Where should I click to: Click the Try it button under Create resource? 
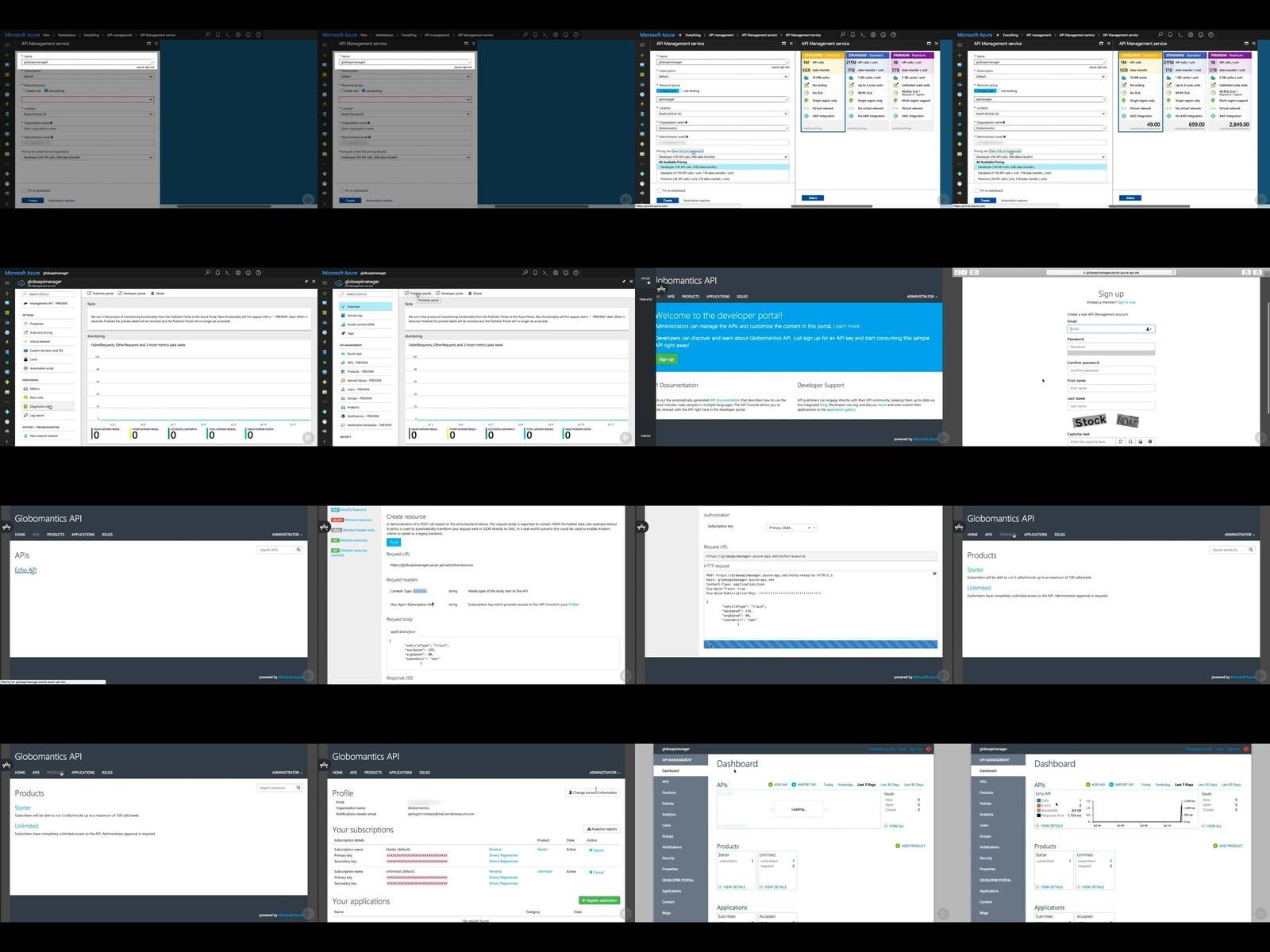coord(394,543)
